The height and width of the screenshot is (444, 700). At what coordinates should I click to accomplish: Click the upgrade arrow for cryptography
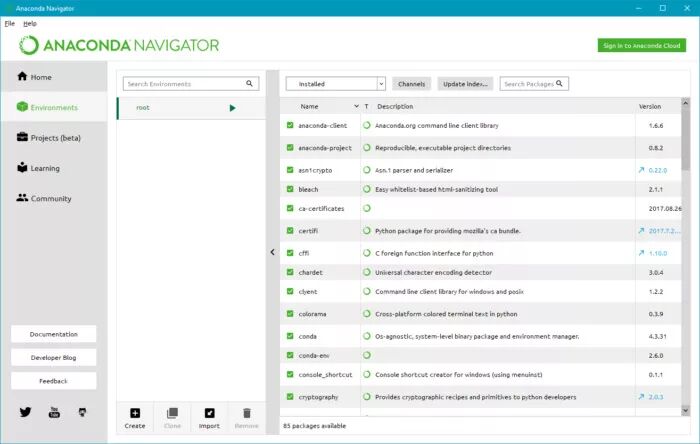(x=641, y=397)
